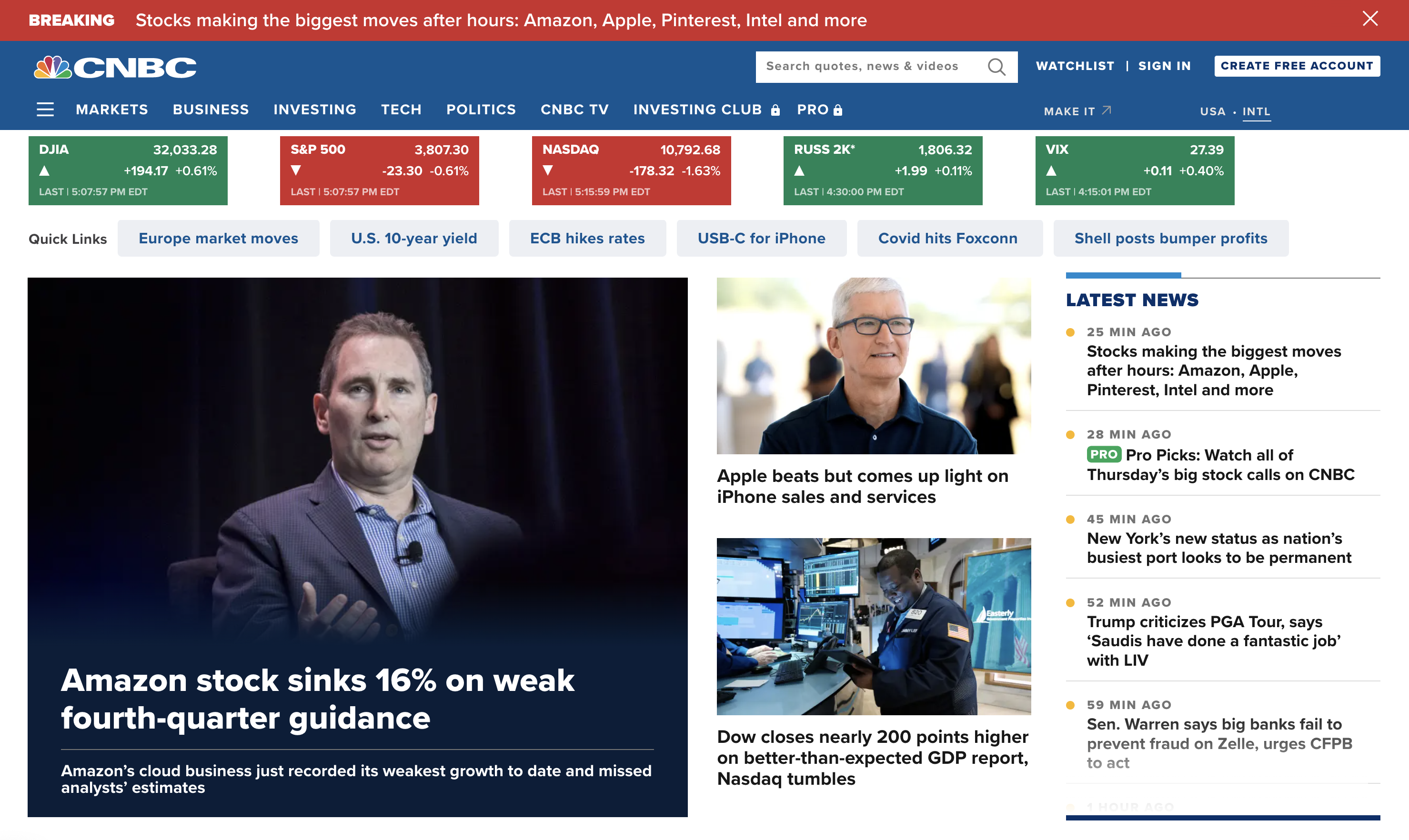Switch edition to INTL

(1256, 111)
